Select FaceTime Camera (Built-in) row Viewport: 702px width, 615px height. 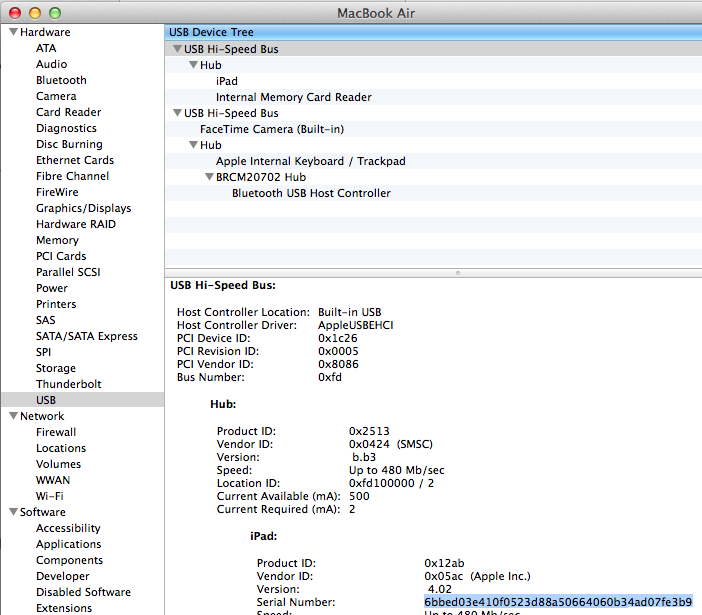point(433,129)
